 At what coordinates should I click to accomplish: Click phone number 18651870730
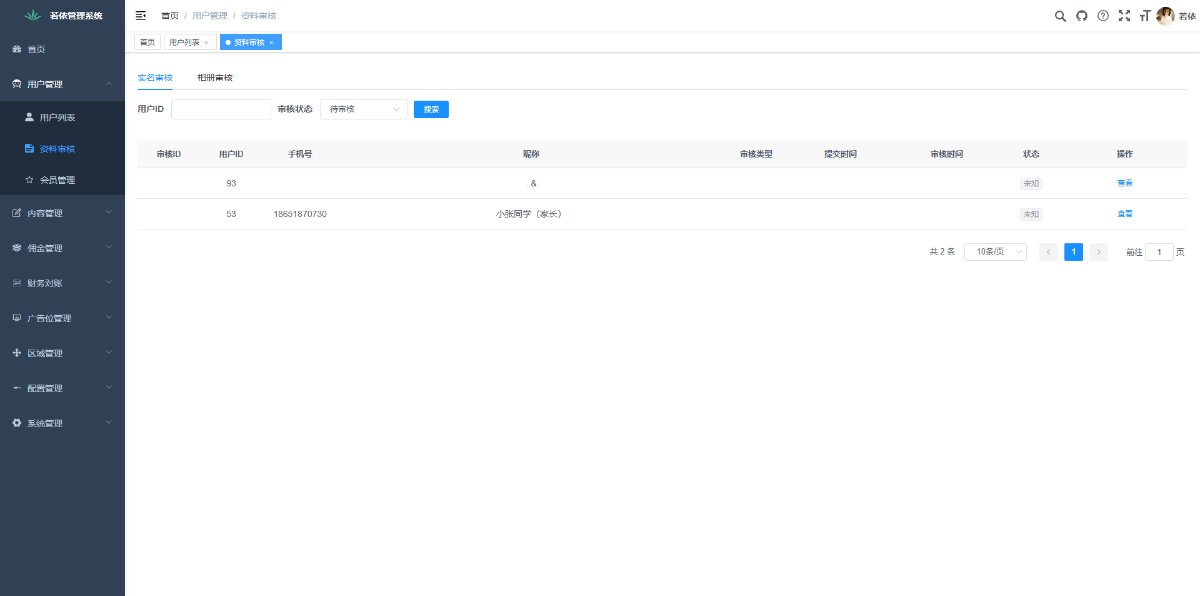click(300, 214)
